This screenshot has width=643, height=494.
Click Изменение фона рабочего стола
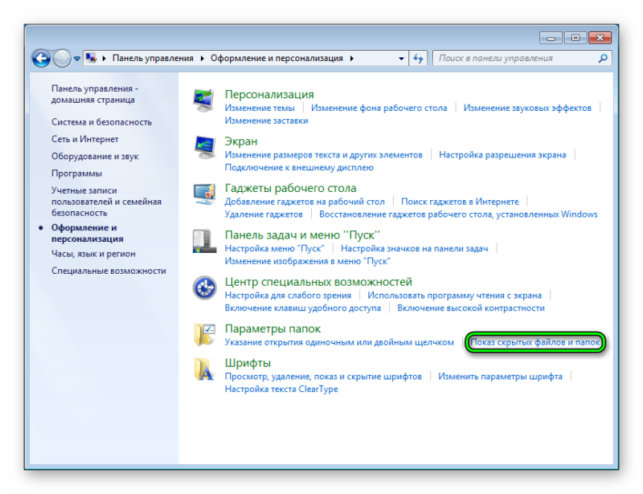379,108
